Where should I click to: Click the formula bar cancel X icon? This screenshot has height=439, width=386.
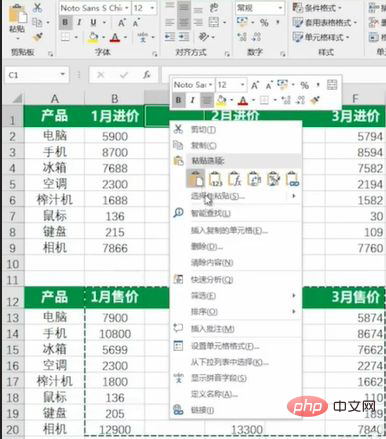tap(100, 75)
